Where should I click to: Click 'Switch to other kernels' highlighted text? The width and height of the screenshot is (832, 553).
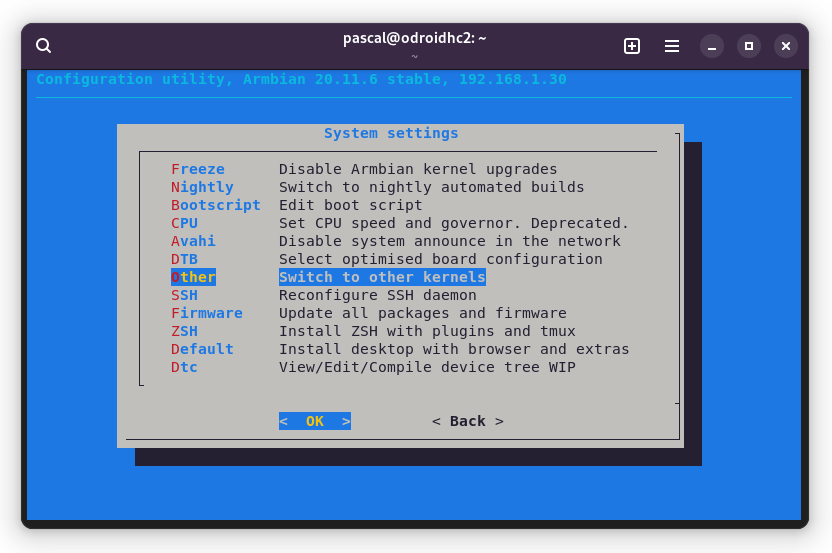click(x=382, y=277)
